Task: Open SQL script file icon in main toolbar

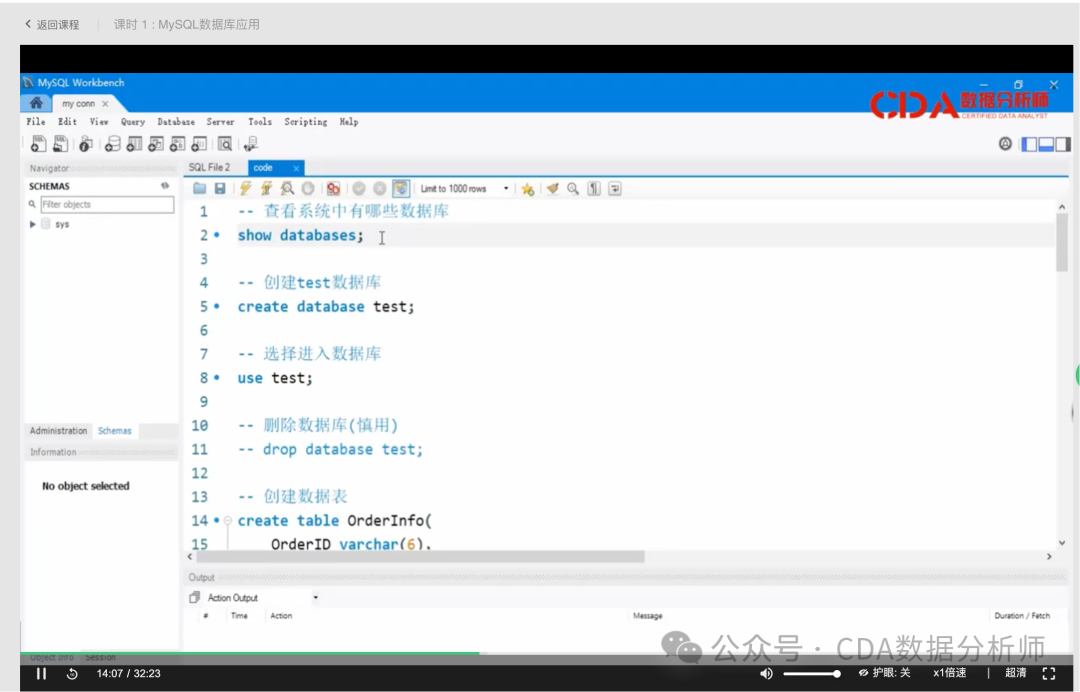Action: tap(61, 143)
